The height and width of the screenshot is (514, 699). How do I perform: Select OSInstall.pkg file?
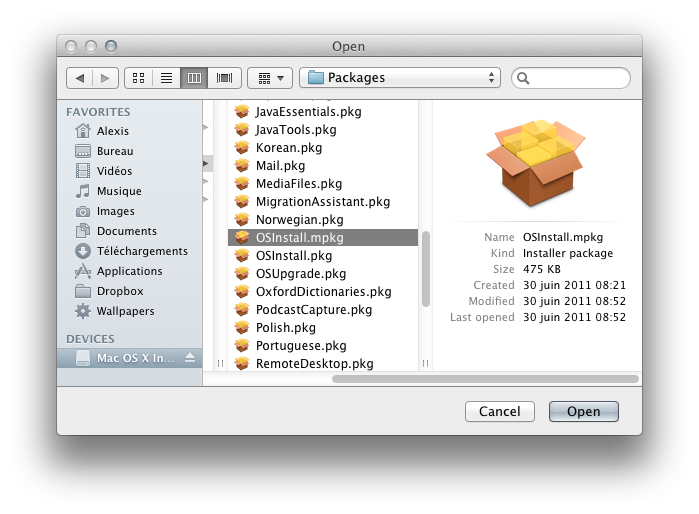pyautogui.click(x=323, y=256)
